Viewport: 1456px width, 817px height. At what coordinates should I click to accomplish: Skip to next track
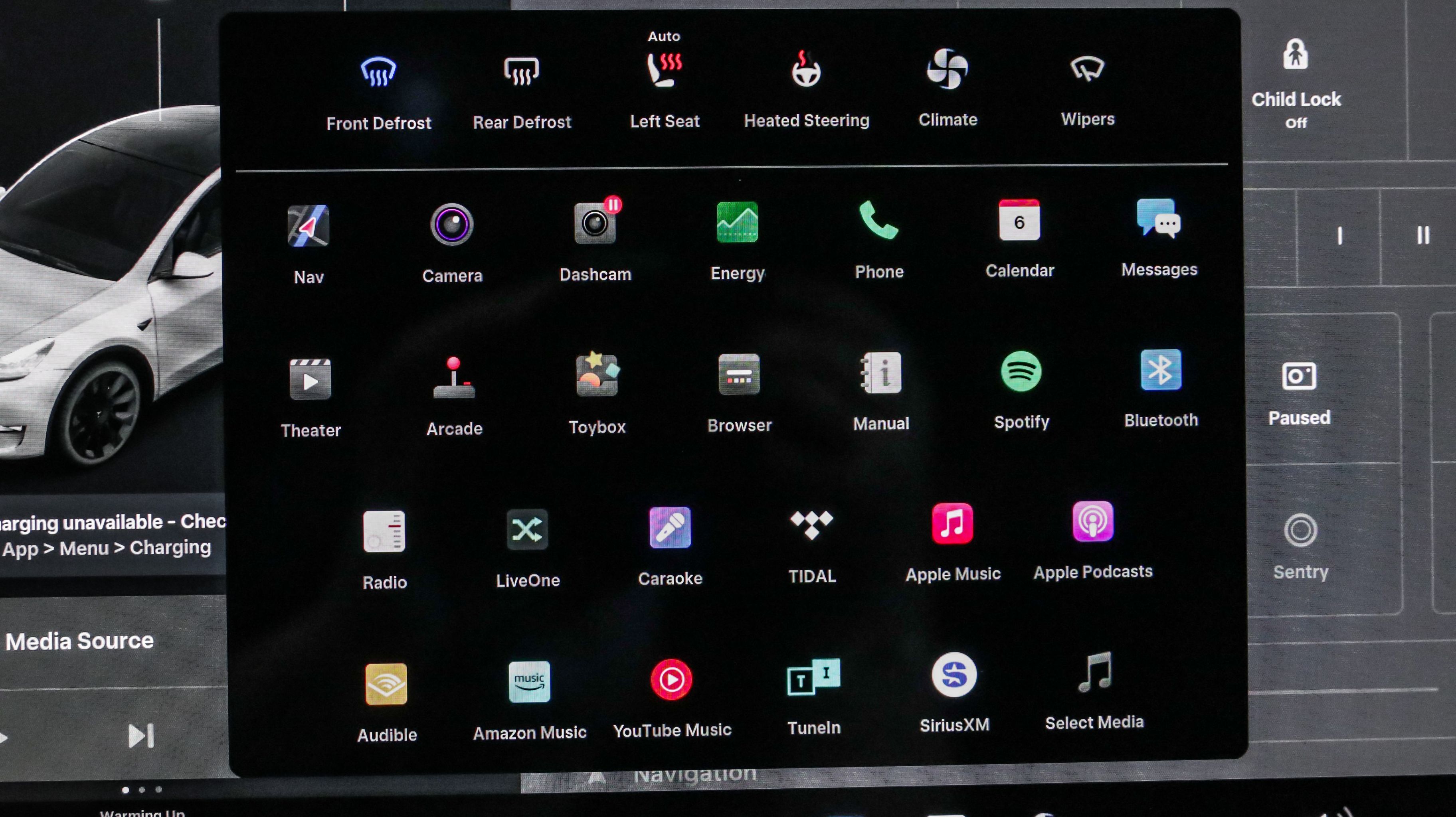[141, 736]
